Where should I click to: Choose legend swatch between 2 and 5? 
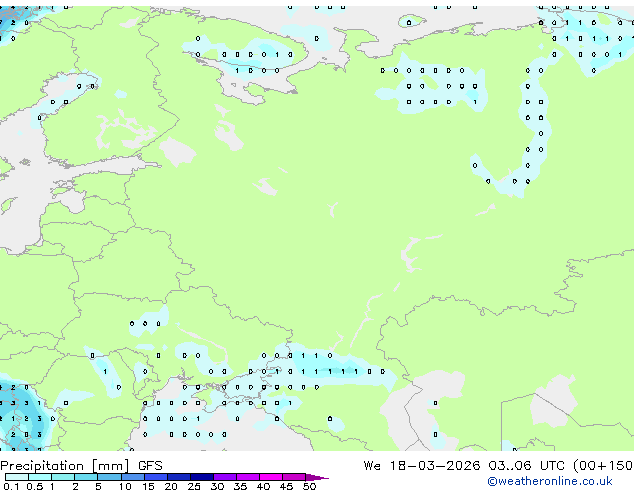click(86, 477)
